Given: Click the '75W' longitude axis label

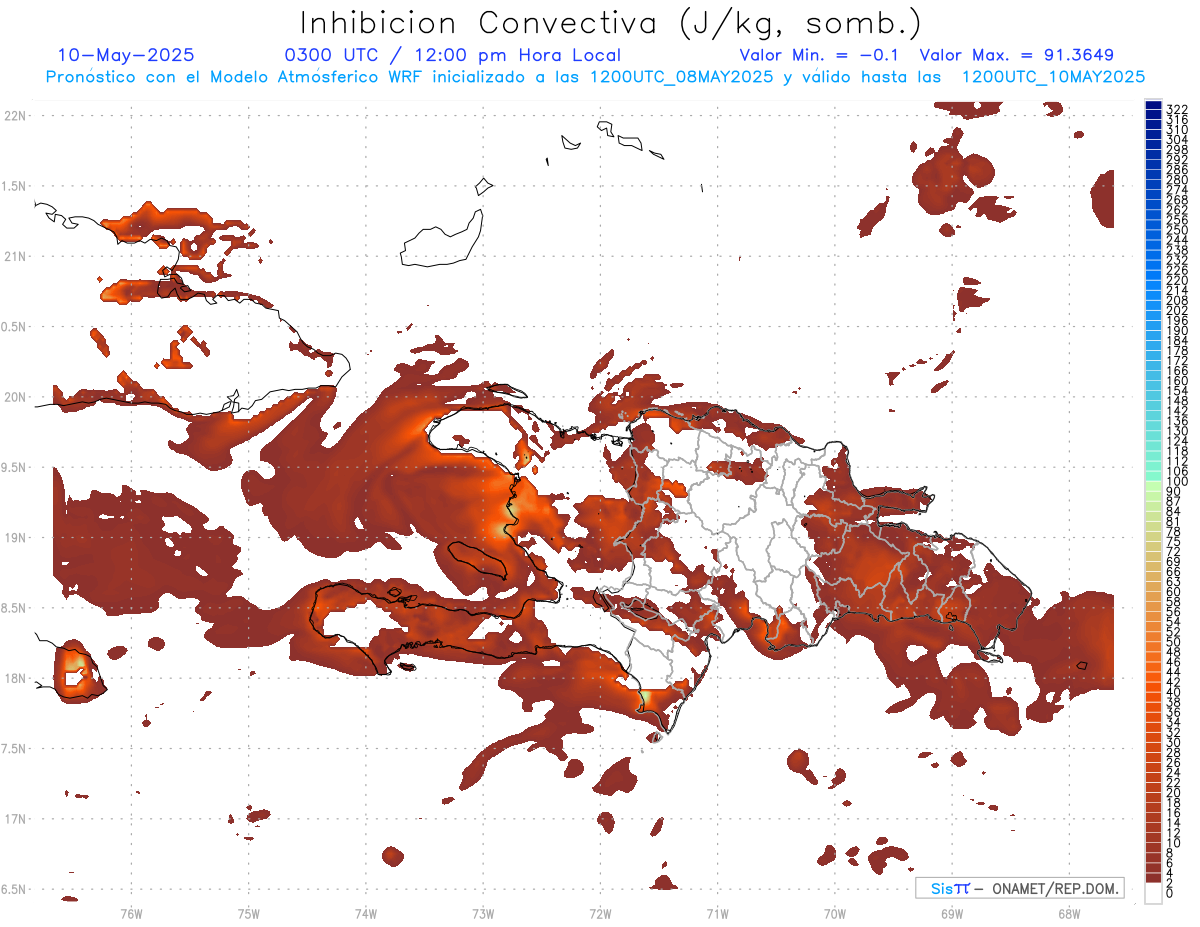Looking at the screenshot, I should pos(248,913).
